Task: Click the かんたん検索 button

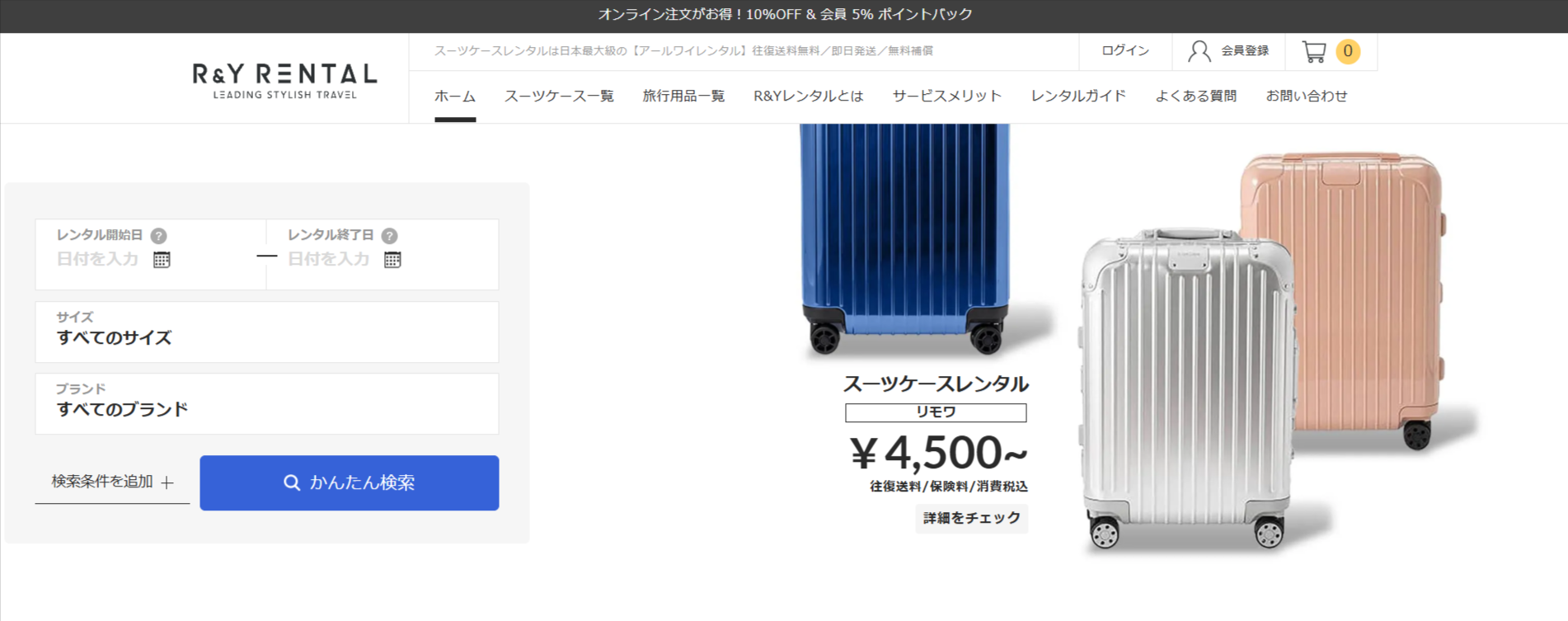Action: tap(350, 482)
